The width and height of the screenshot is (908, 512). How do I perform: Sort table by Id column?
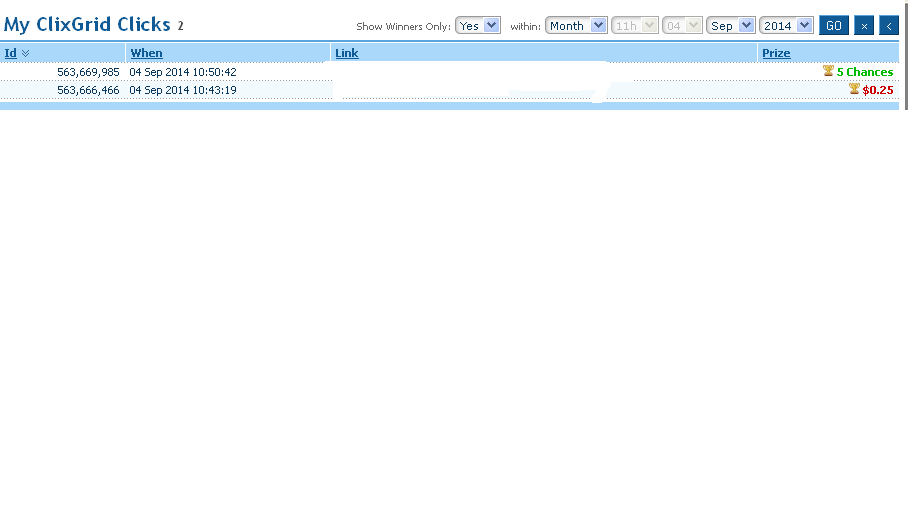point(10,53)
